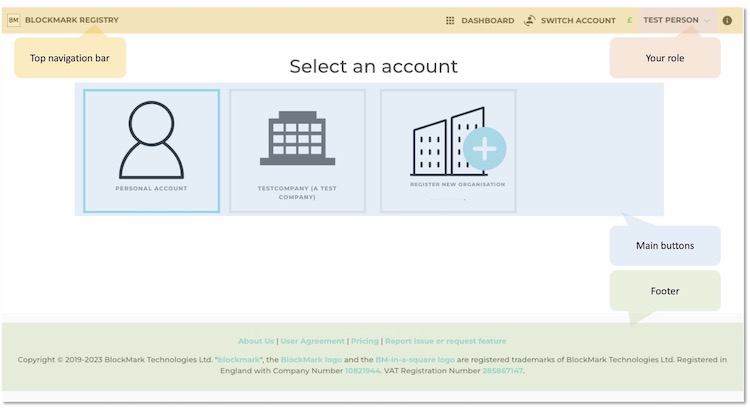Click the pound currency icon

[629, 20]
